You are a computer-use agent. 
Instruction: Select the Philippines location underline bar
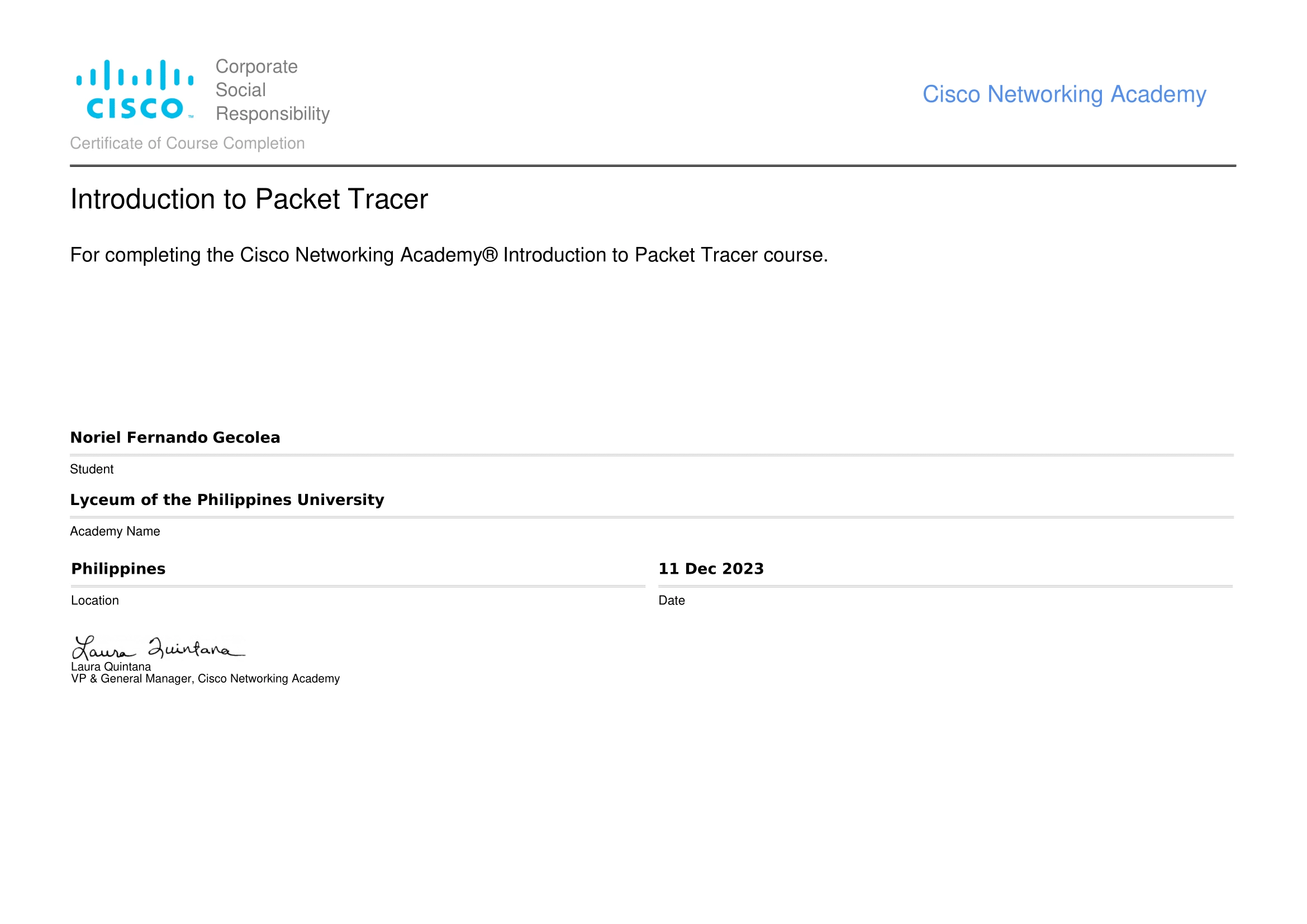coord(357,585)
